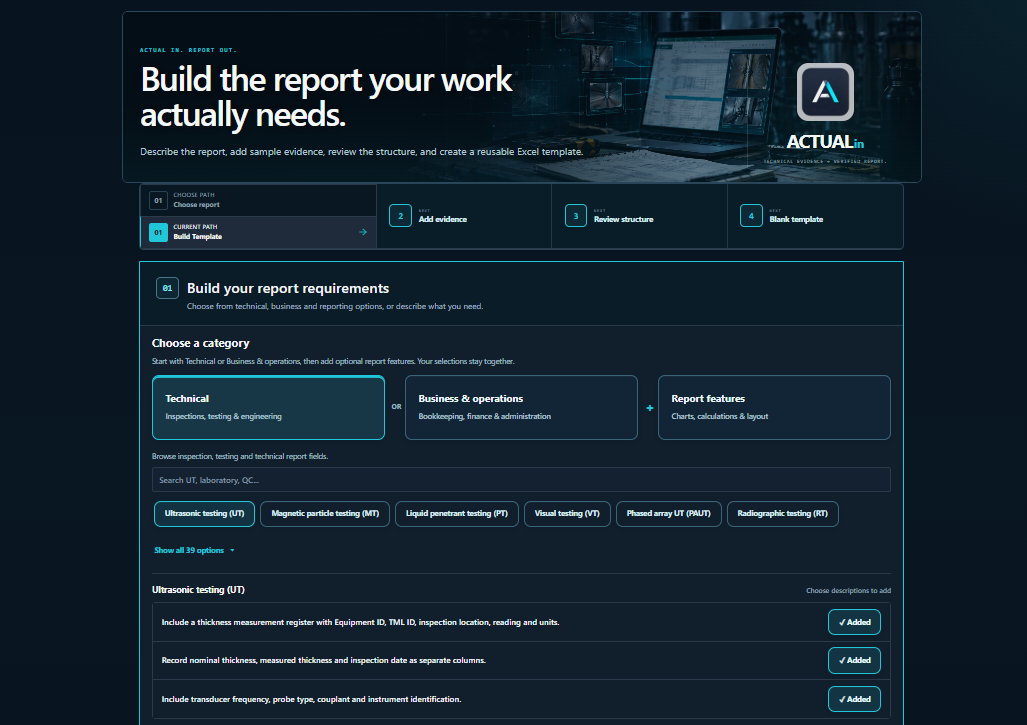Viewport: 1027px width, 725px height.
Task: Click the ACTUALin logo icon
Action: (825, 92)
